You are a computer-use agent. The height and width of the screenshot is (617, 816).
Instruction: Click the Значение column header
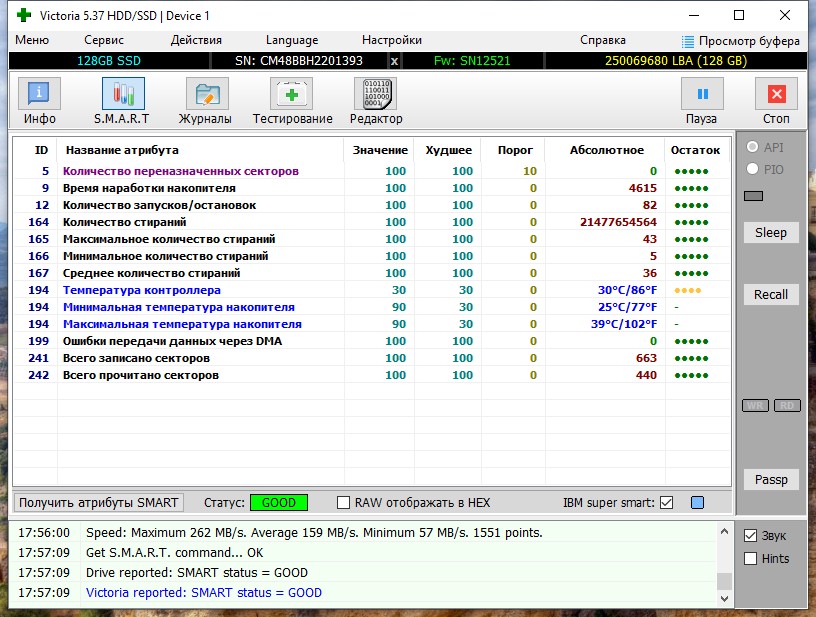[380, 150]
